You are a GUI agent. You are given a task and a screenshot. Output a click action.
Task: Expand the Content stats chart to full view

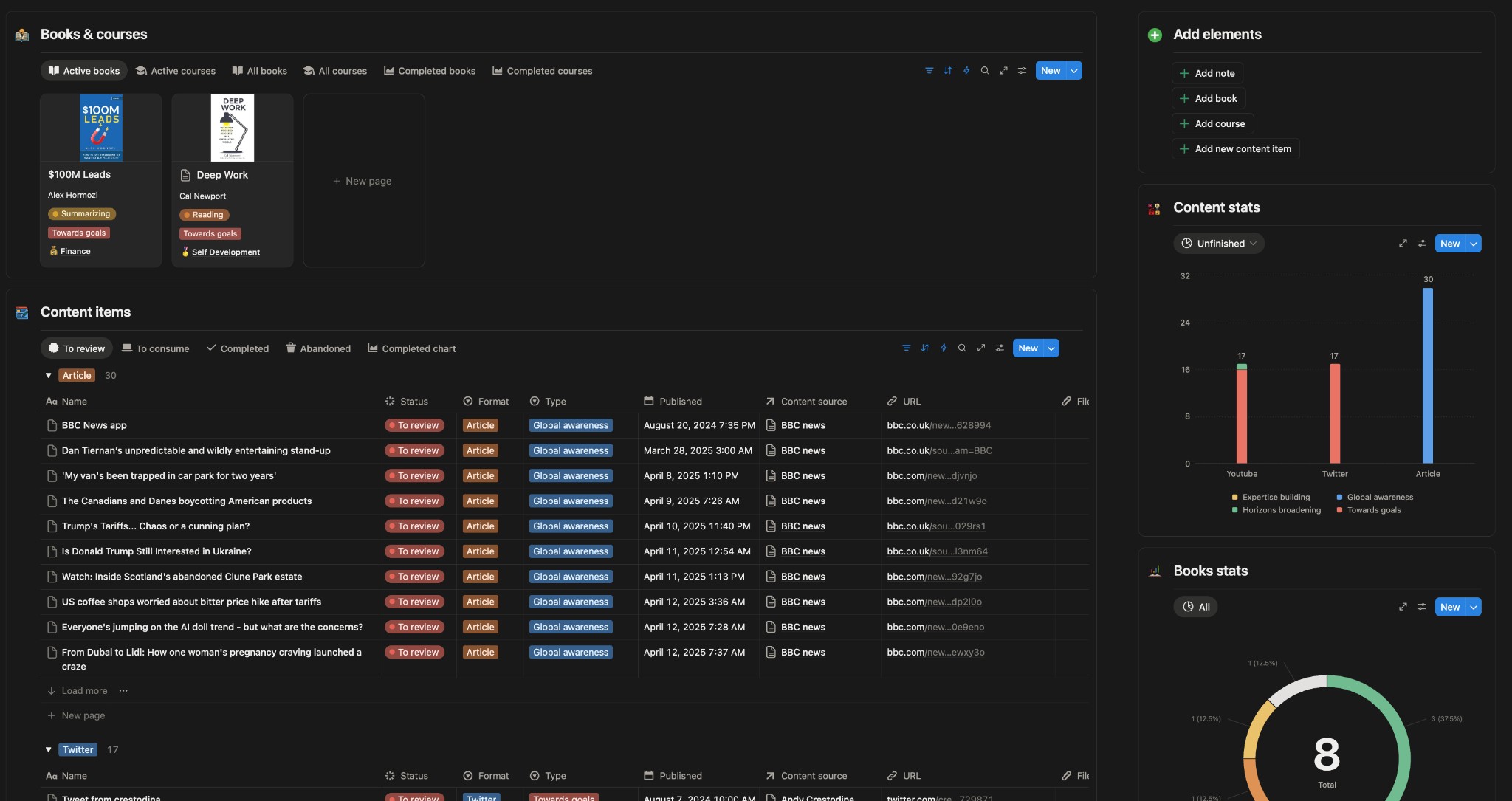point(1402,243)
